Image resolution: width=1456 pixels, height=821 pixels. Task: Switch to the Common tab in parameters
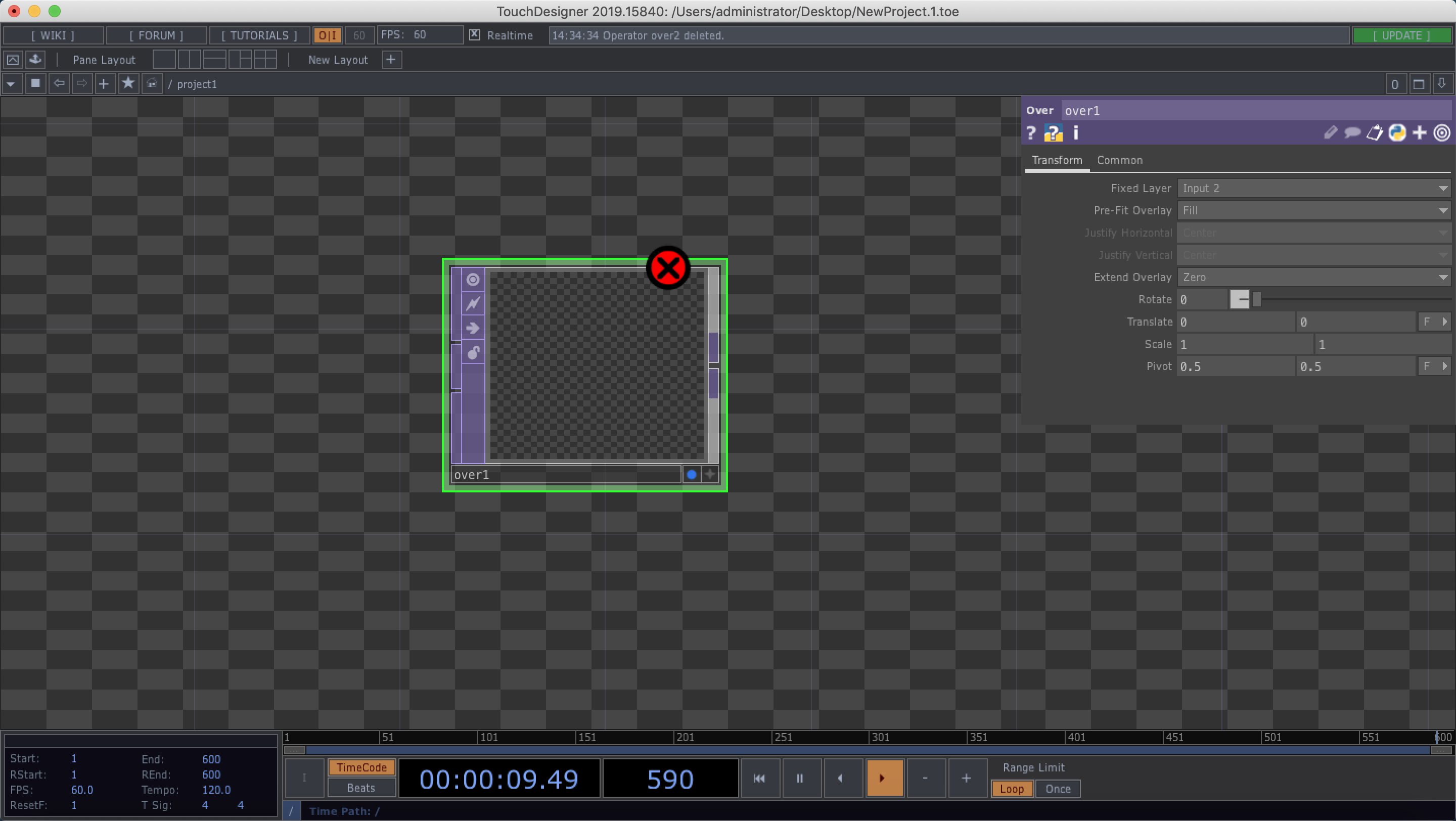(x=1119, y=160)
